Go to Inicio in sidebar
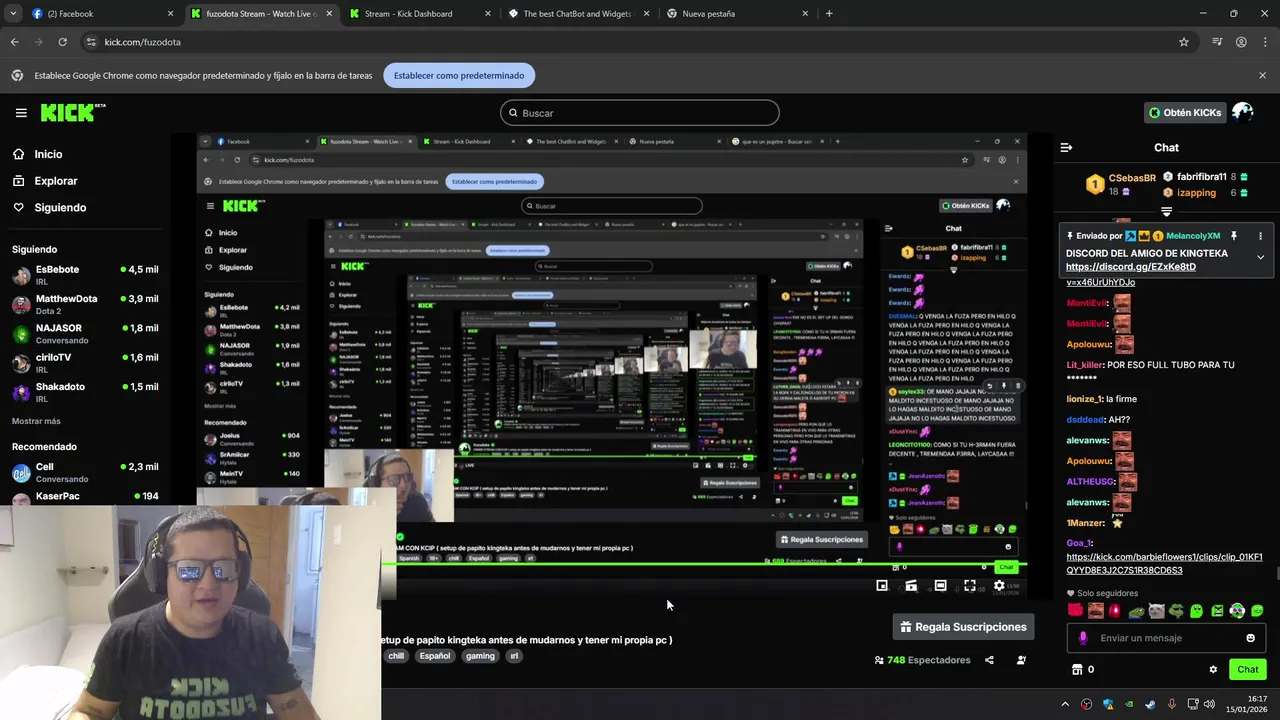The image size is (1280, 720). click(48, 154)
